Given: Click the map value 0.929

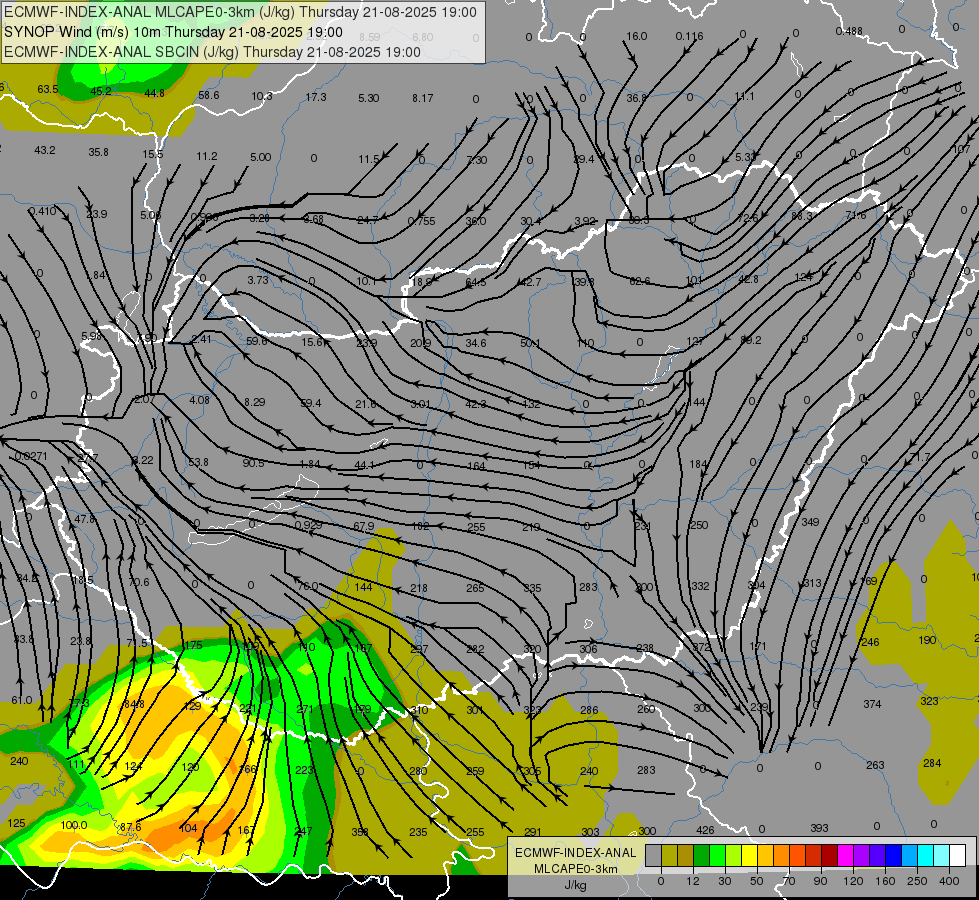Looking at the screenshot, I should pyautogui.click(x=308, y=525).
